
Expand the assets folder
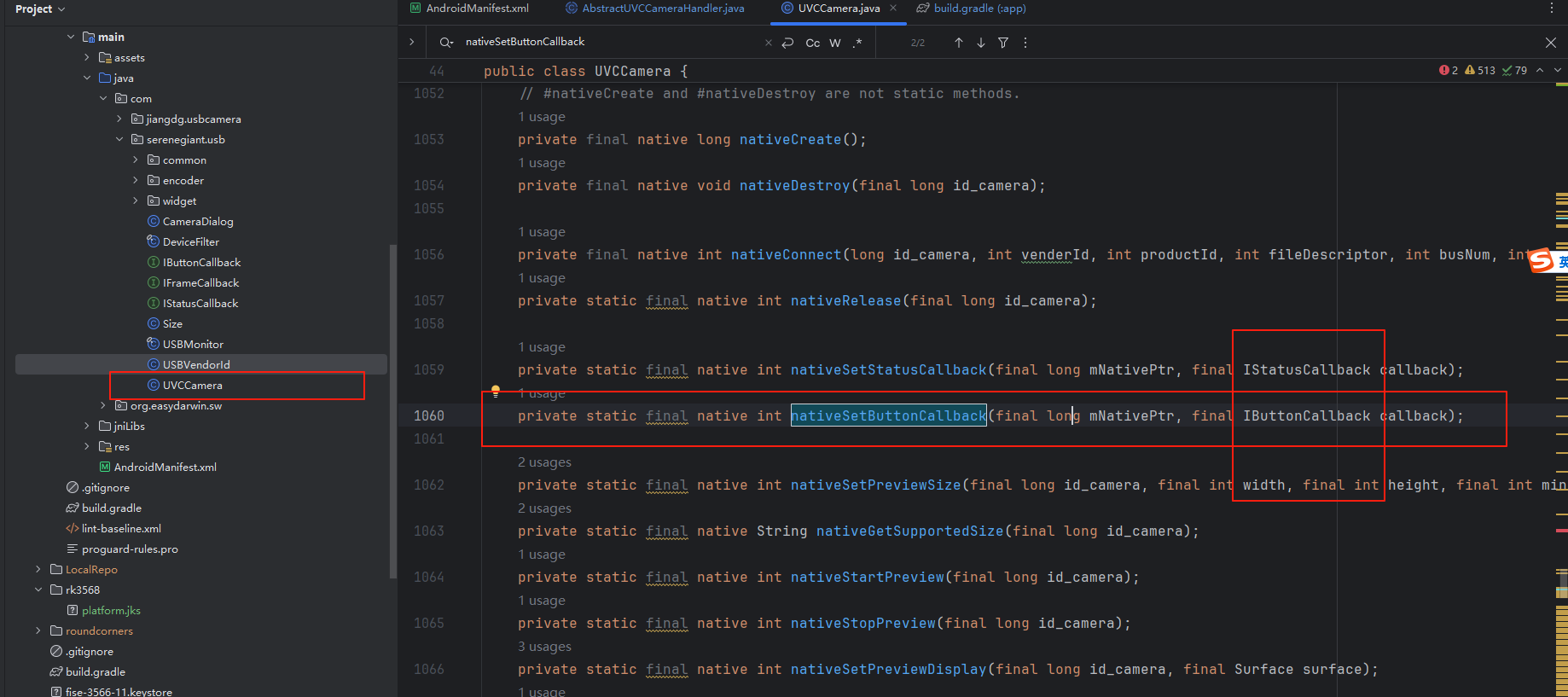coord(87,58)
